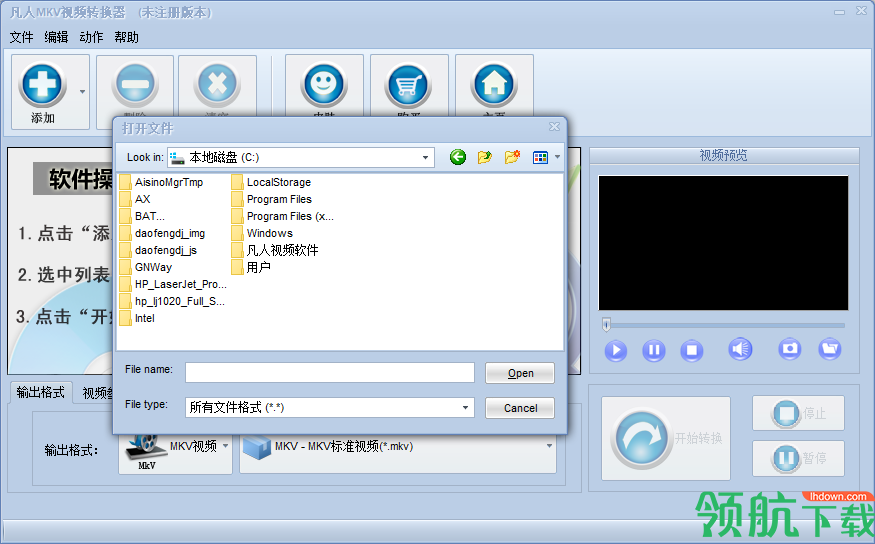Create new folder icon in dialog
This screenshot has height=544, width=875.
[512, 157]
